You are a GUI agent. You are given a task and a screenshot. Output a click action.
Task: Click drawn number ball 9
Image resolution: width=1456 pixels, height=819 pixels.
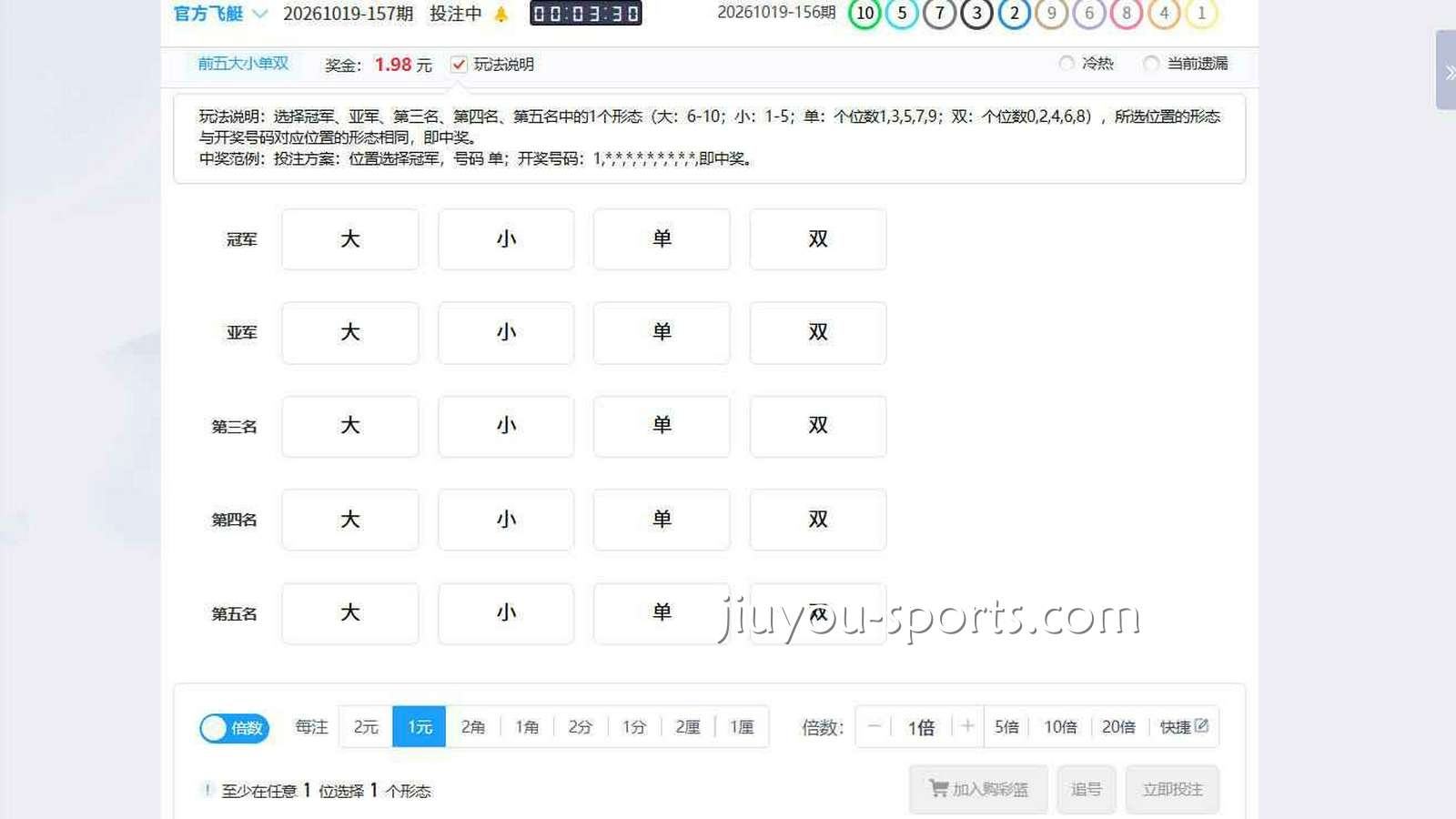pyautogui.click(x=1051, y=13)
